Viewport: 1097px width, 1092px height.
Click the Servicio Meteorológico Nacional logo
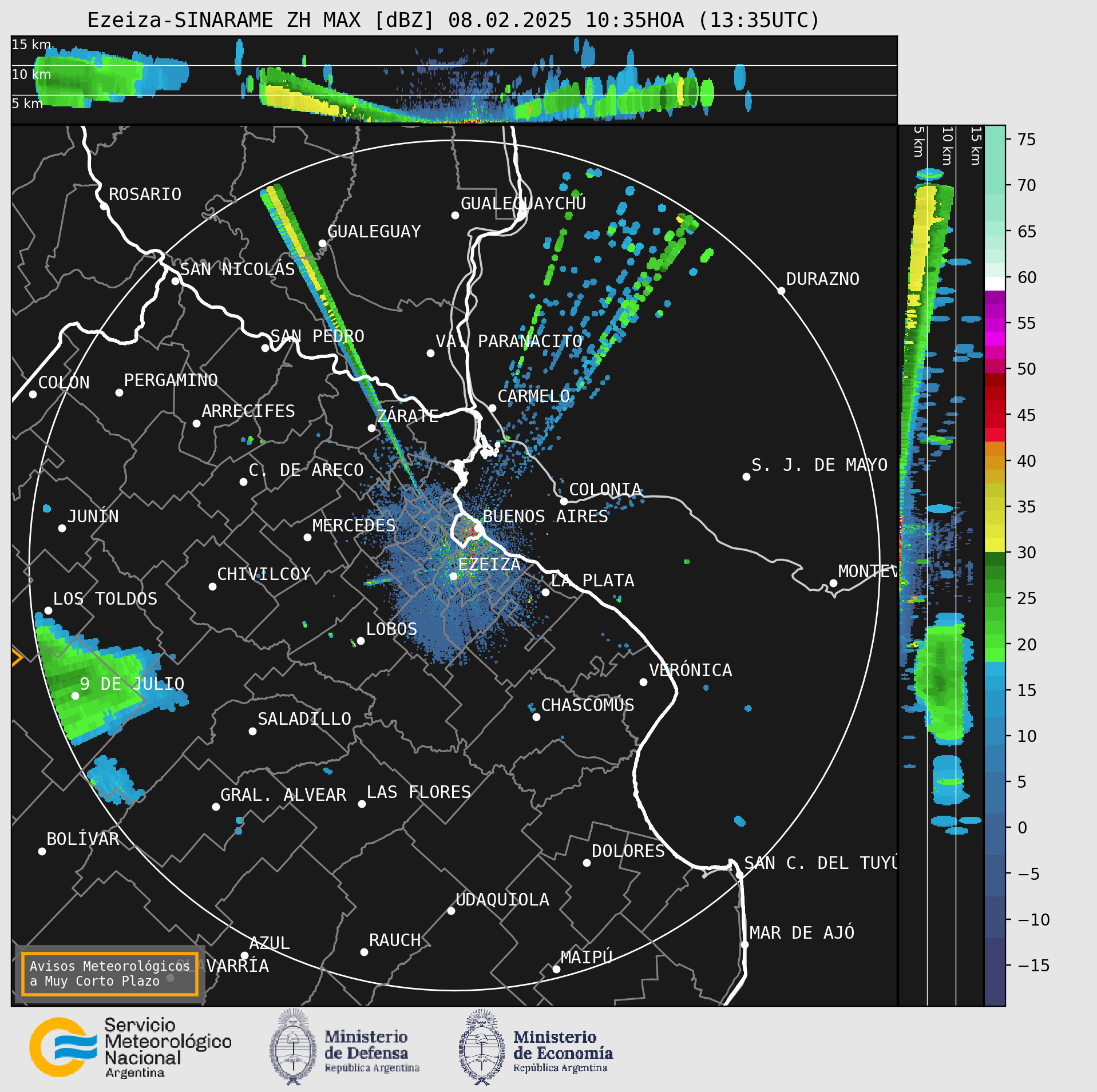click(130, 1047)
